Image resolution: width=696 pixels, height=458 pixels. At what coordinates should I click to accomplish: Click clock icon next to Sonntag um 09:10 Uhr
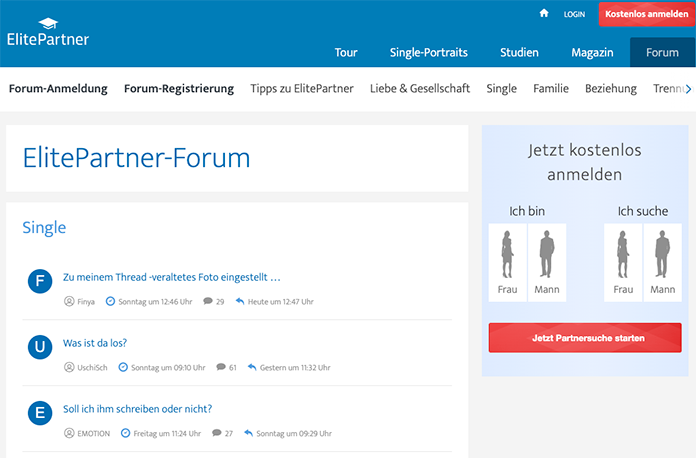tap(123, 367)
